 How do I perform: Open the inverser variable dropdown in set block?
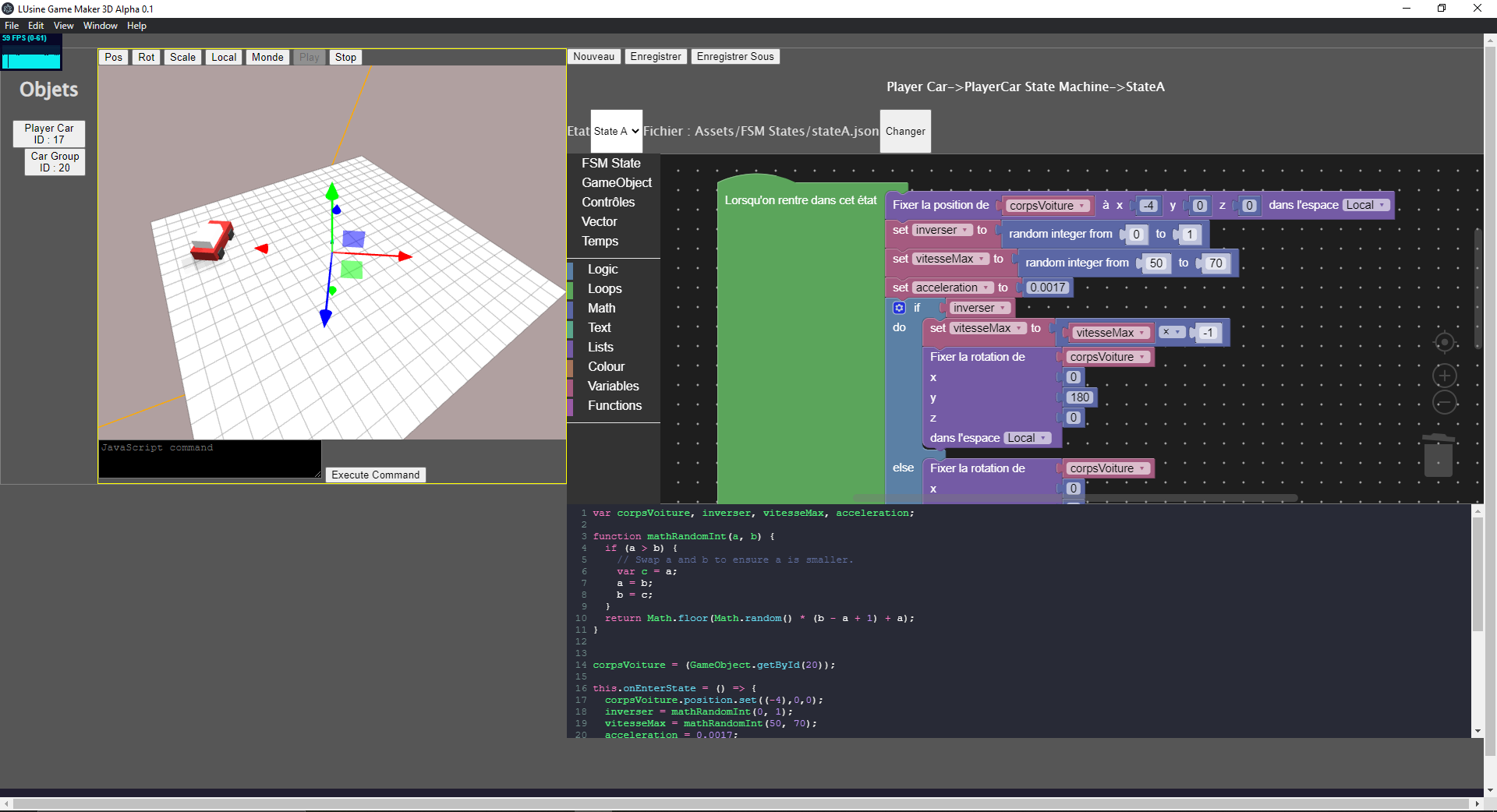click(x=943, y=230)
